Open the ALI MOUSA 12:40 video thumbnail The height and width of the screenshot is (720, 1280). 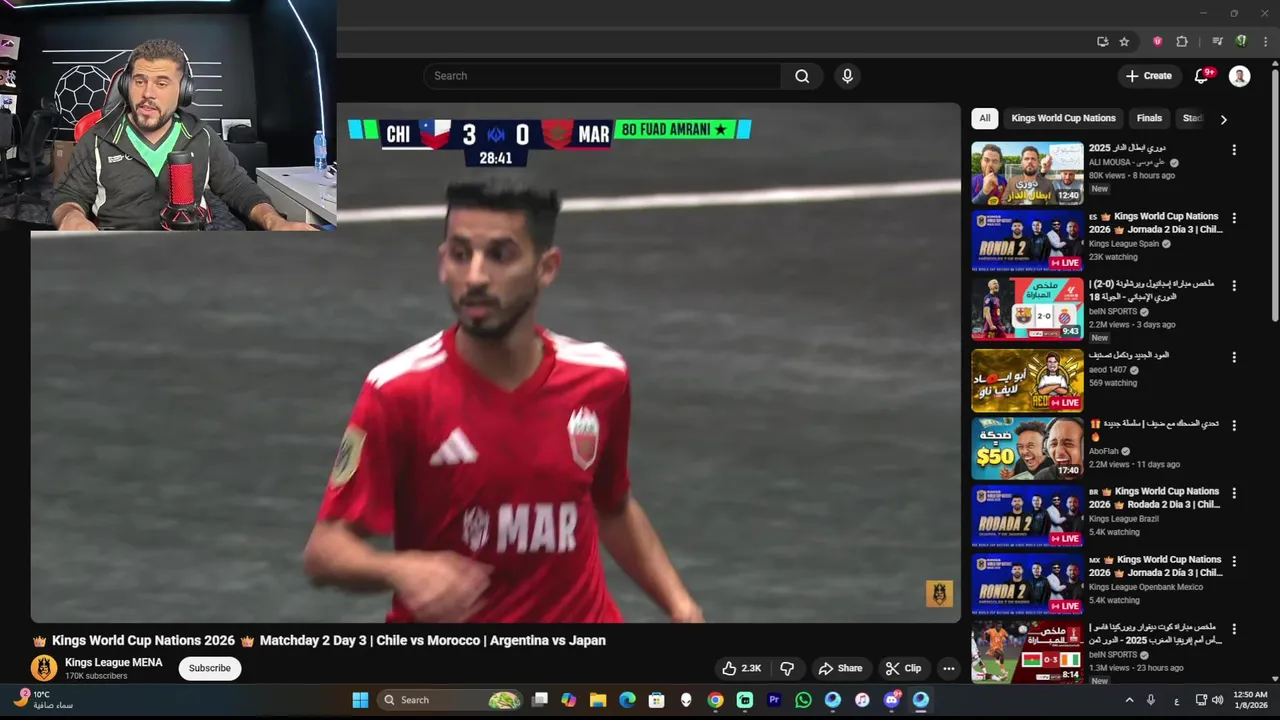(x=1027, y=173)
